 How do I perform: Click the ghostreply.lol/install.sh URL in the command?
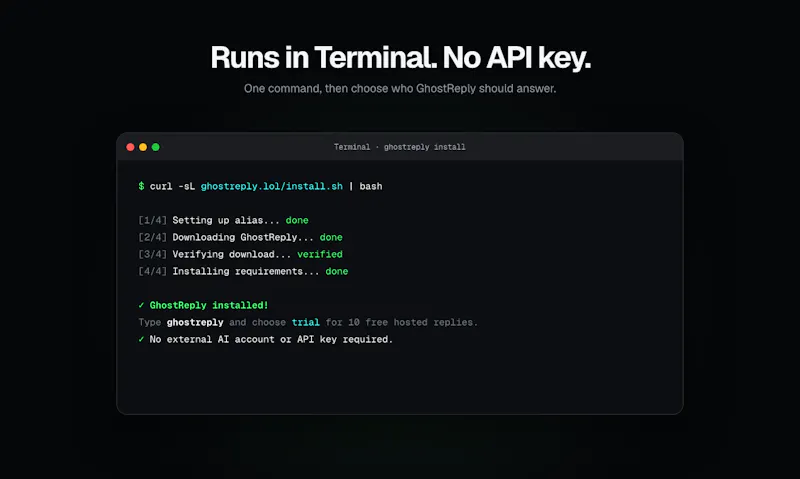click(271, 186)
